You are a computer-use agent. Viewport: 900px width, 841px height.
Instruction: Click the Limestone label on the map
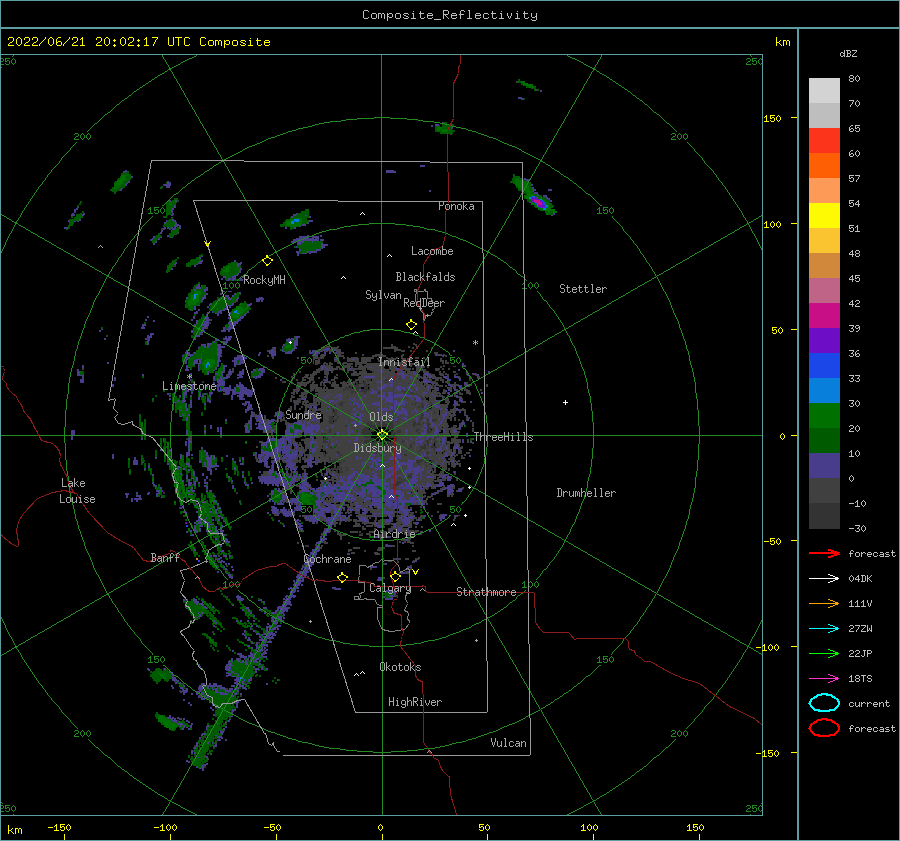[189, 386]
